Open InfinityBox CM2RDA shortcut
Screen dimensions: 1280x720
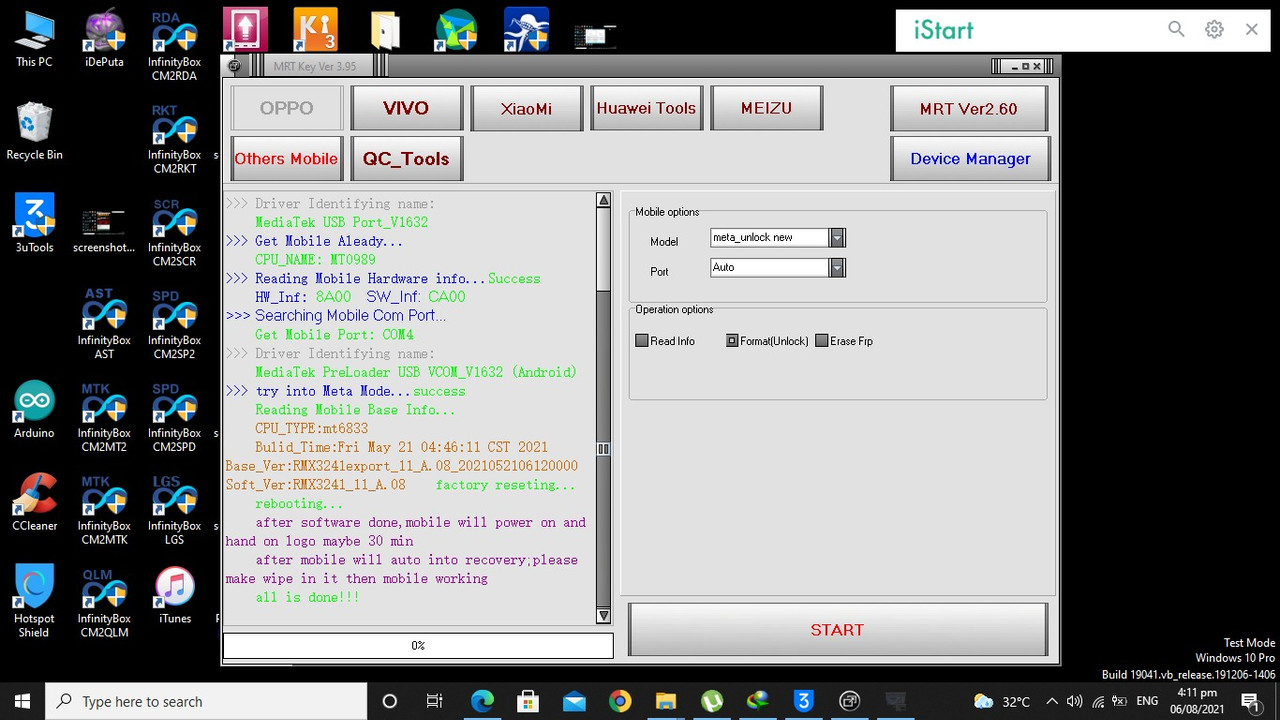point(175,46)
